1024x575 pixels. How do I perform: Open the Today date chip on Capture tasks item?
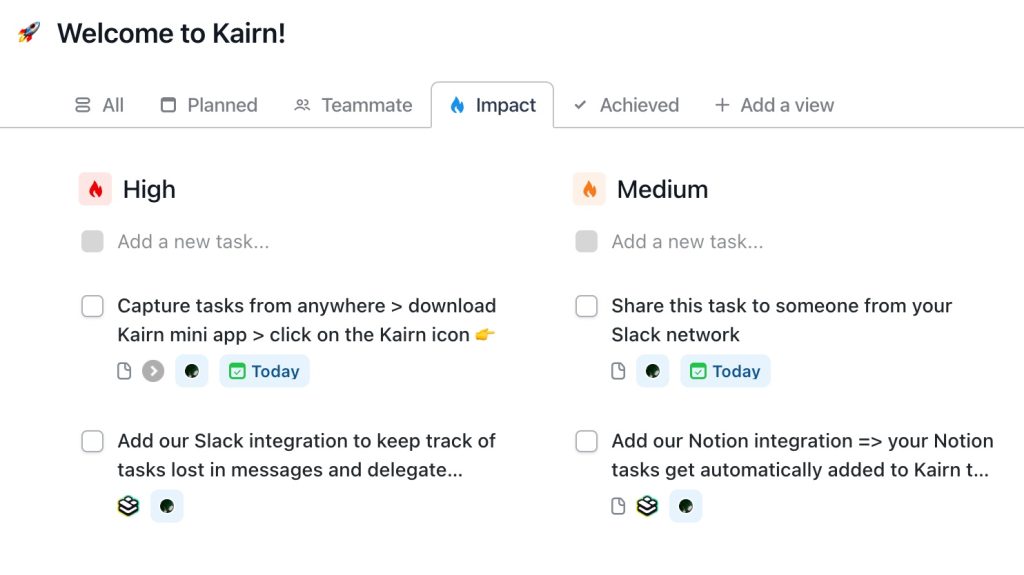(x=264, y=371)
